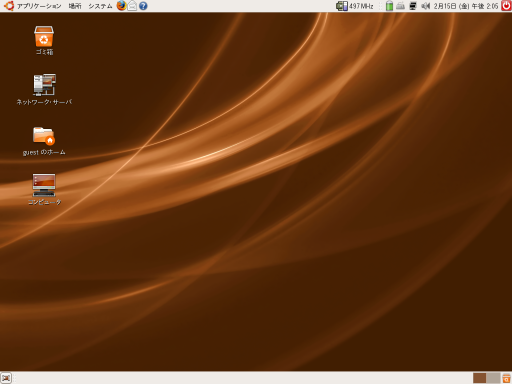Click the clock showing 2月15日 午後 2:05
The image size is (512, 384).
[x=466, y=6]
